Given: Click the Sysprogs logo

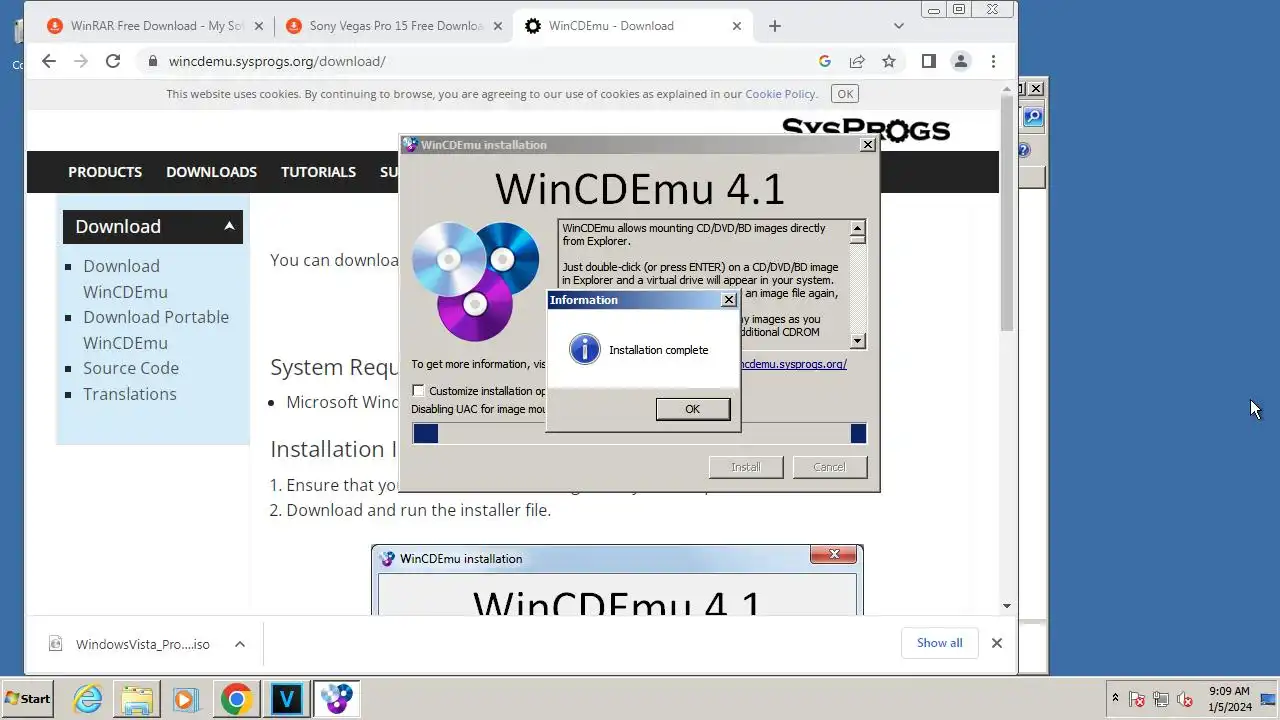Looking at the screenshot, I should tap(865, 130).
